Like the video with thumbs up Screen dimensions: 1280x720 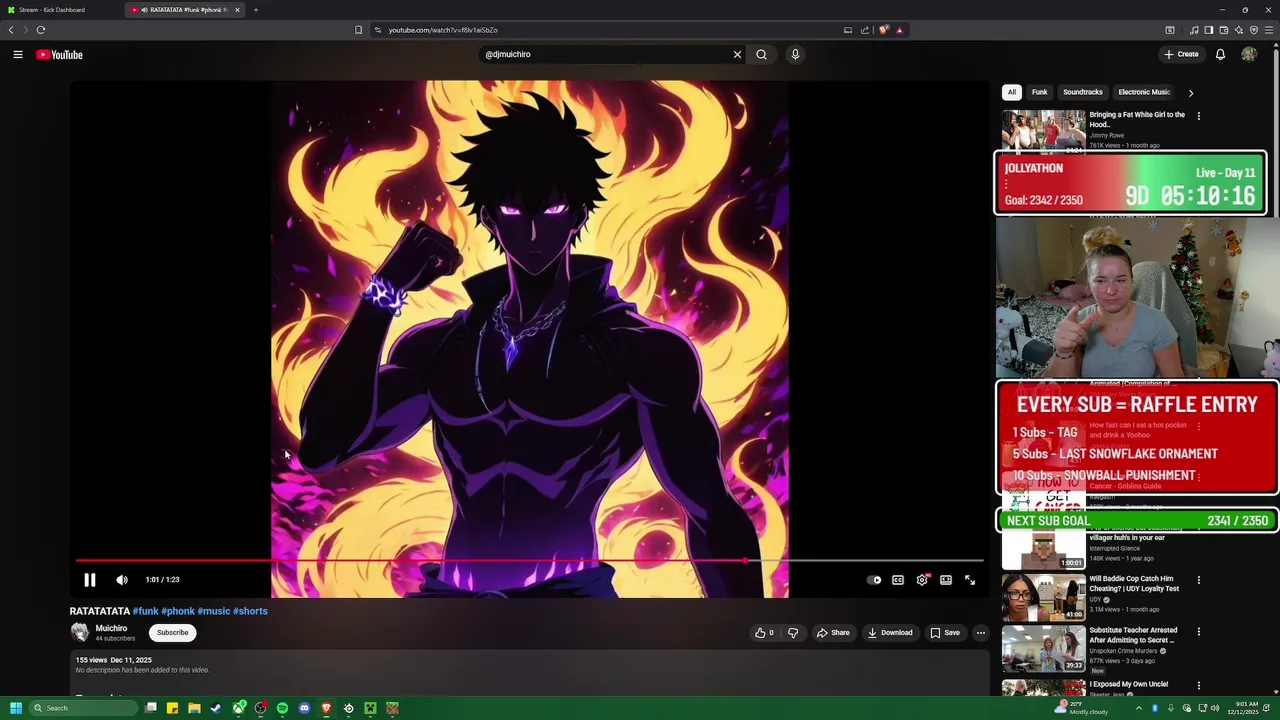pos(764,633)
